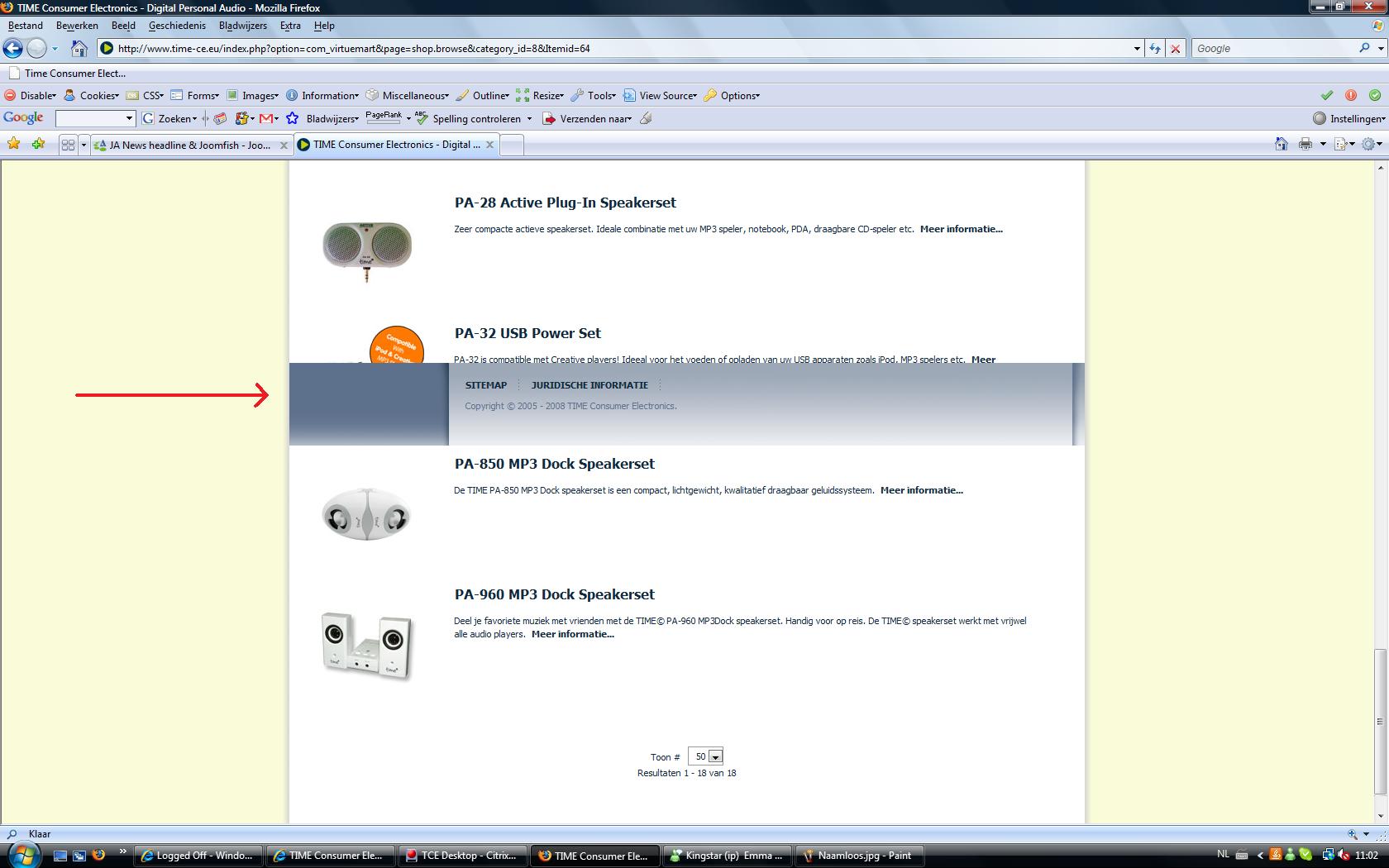
Task: Open the quick tabs grid icon
Action: point(68,145)
